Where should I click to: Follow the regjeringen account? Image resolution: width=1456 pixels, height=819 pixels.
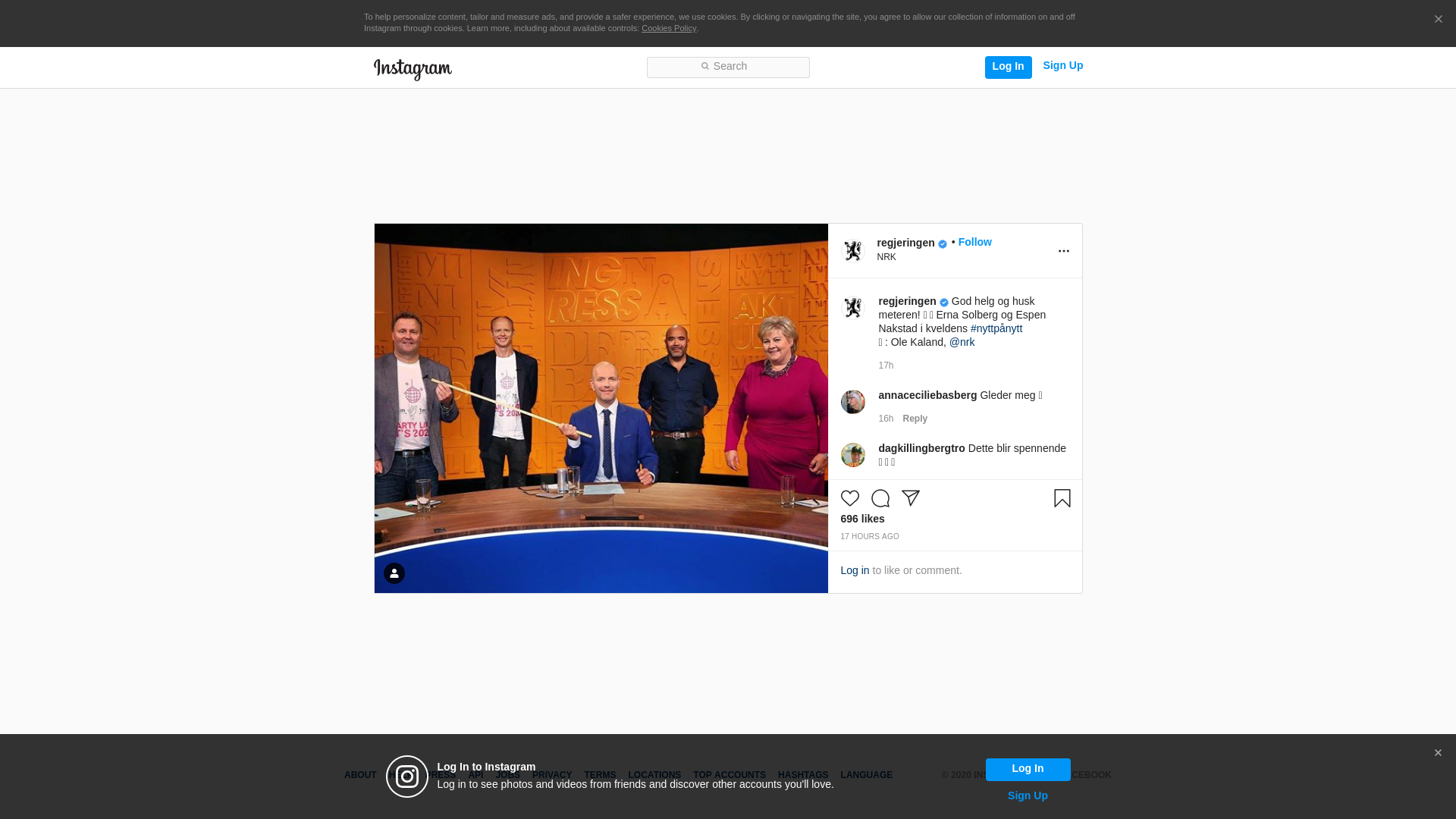(x=975, y=243)
